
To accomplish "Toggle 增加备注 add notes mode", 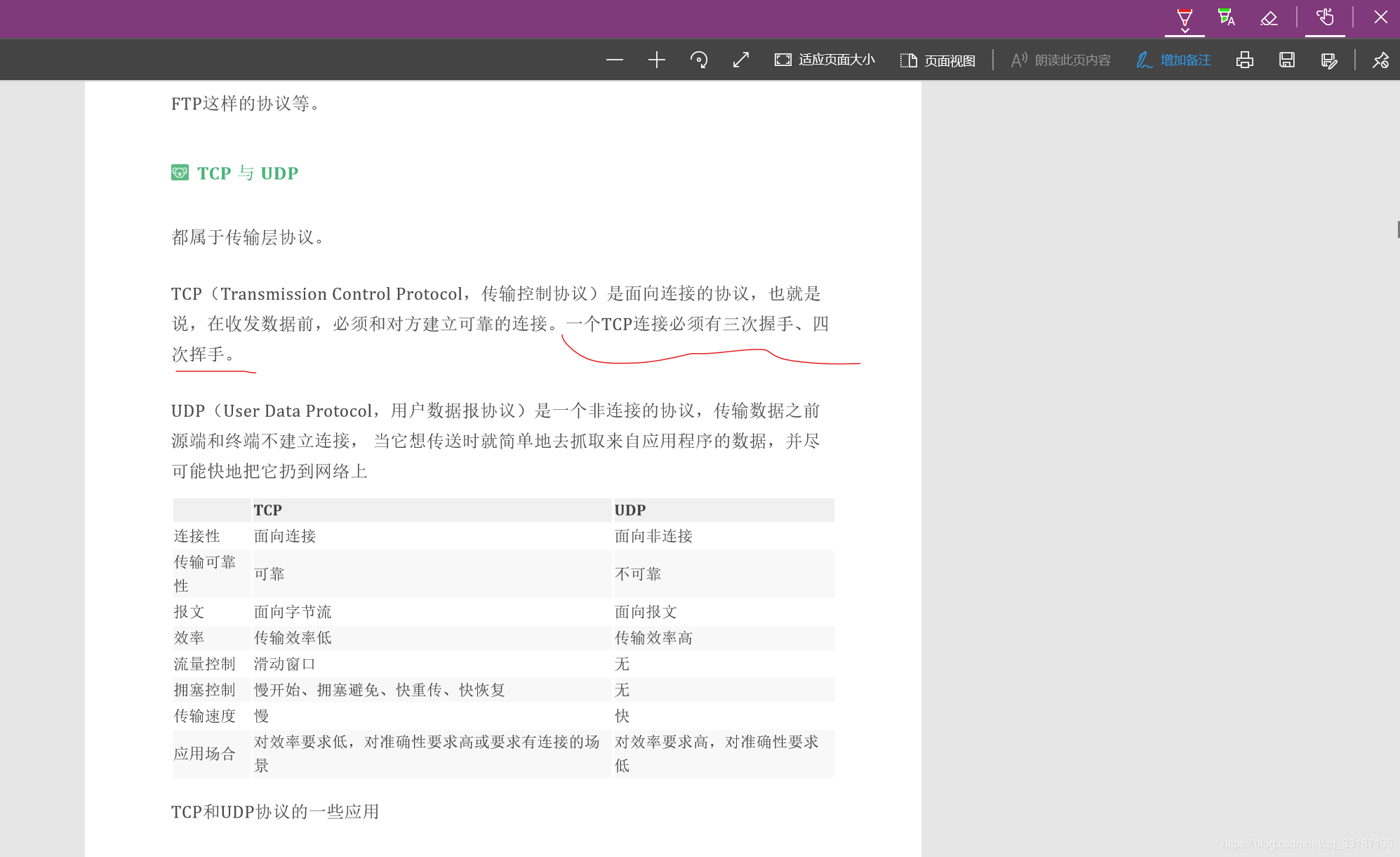I will pyautogui.click(x=1173, y=60).
